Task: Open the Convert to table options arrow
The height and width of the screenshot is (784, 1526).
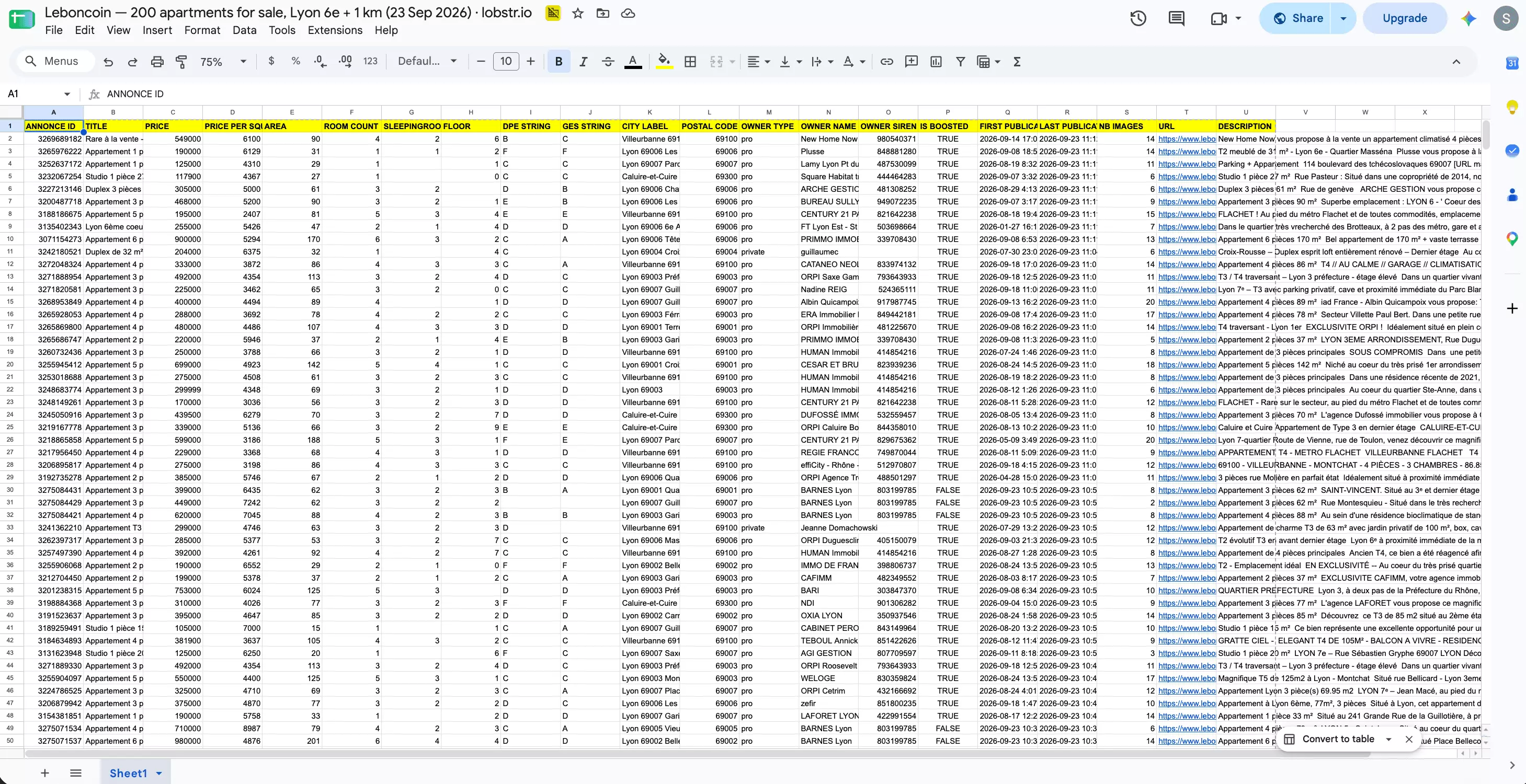Action: pyautogui.click(x=1388, y=739)
